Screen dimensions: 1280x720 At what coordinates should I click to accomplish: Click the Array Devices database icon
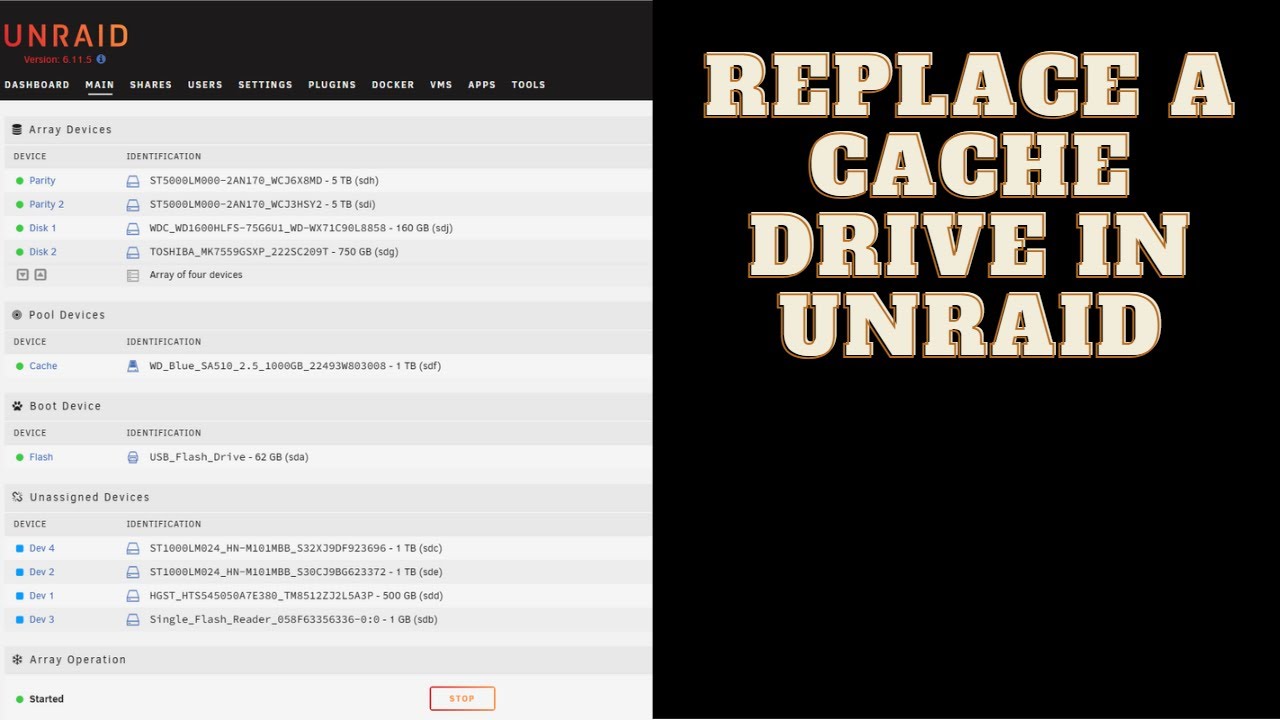point(17,130)
